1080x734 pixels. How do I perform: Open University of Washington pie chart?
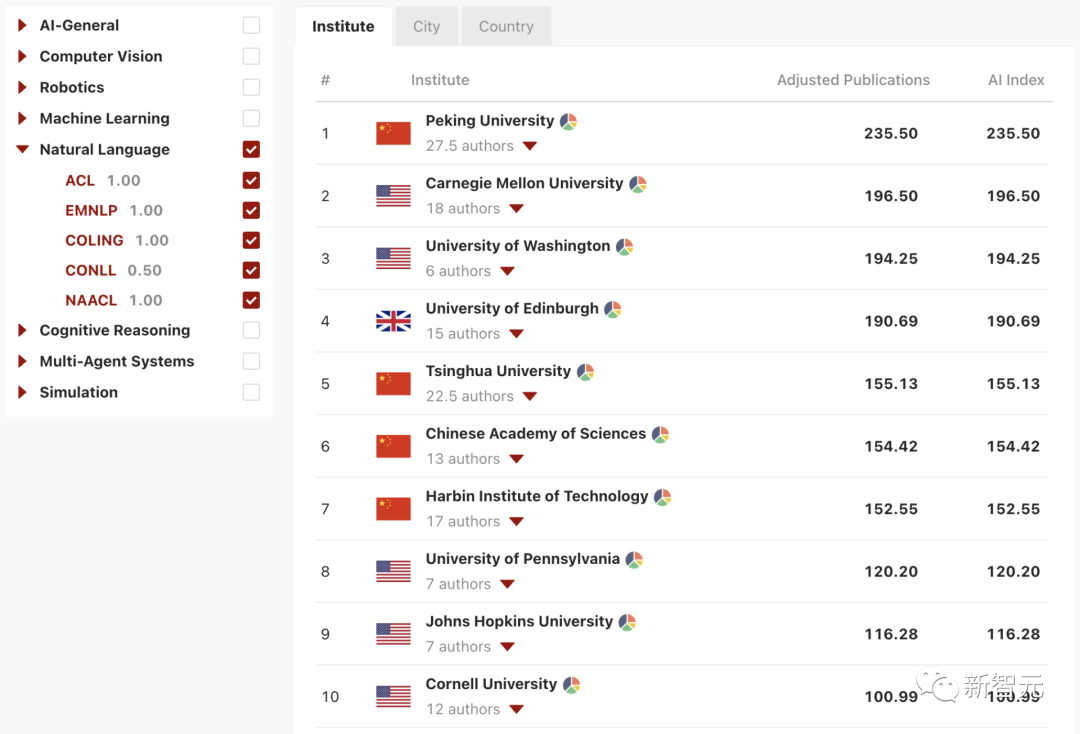click(625, 247)
